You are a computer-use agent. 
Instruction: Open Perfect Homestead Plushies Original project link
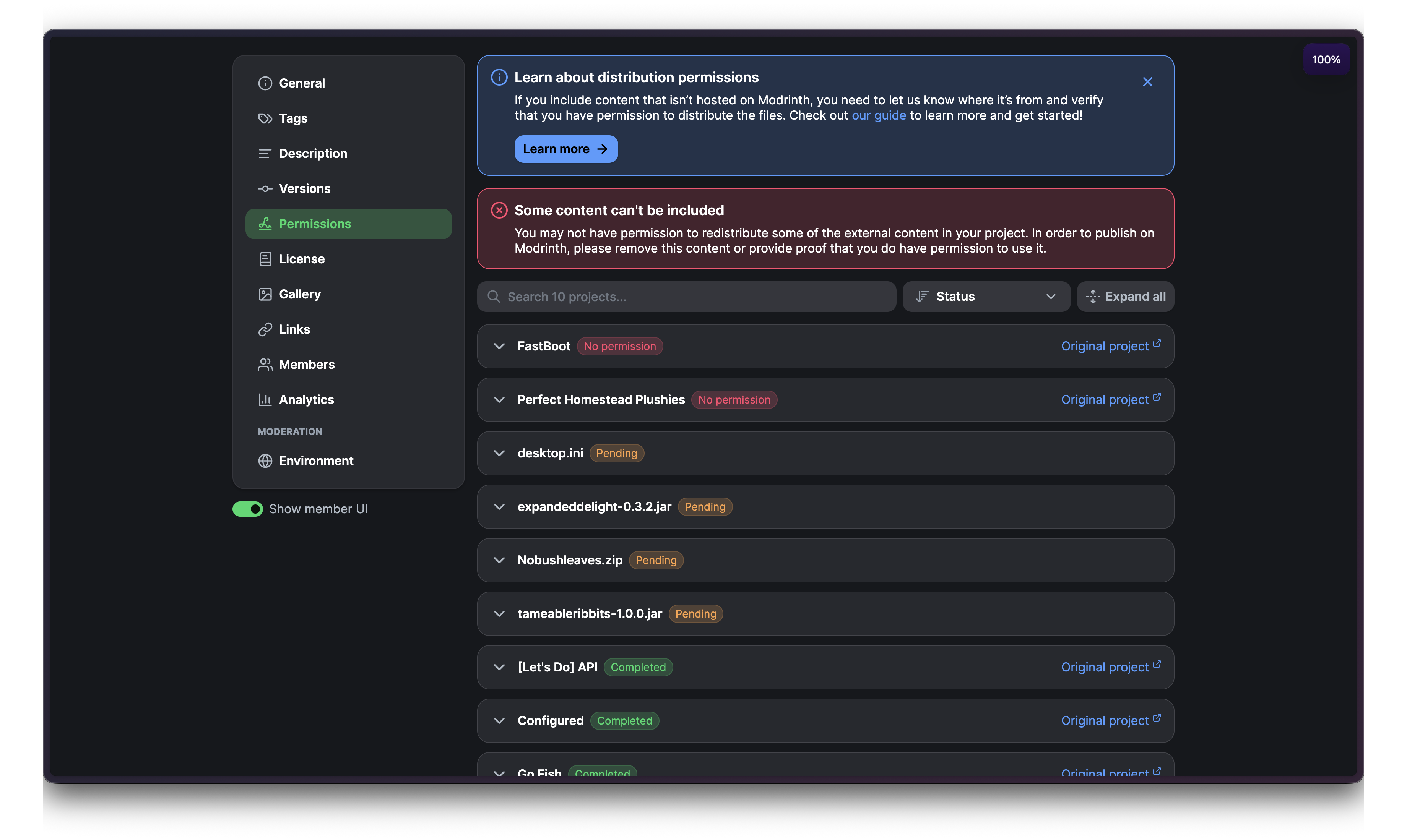pyautogui.click(x=1110, y=400)
